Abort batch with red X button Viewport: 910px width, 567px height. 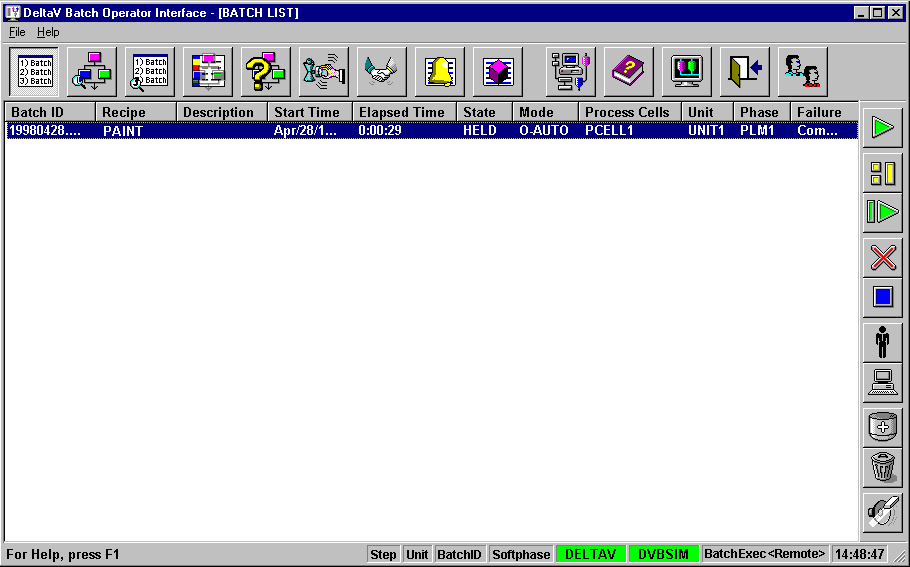(883, 257)
